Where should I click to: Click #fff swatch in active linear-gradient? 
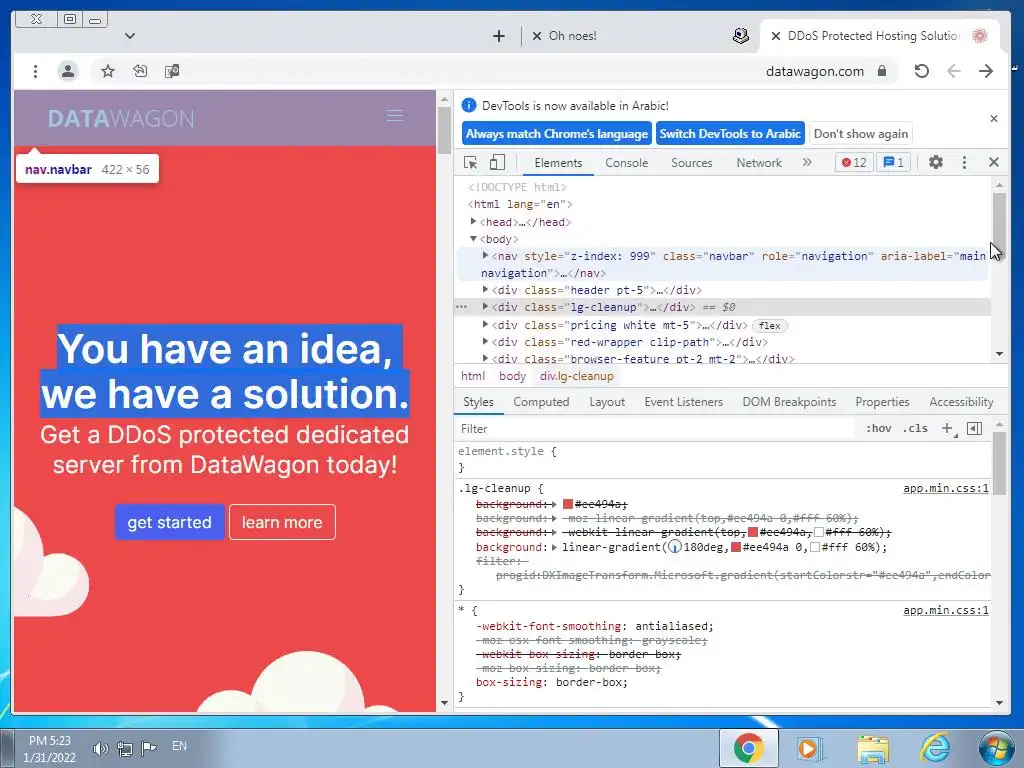814,547
